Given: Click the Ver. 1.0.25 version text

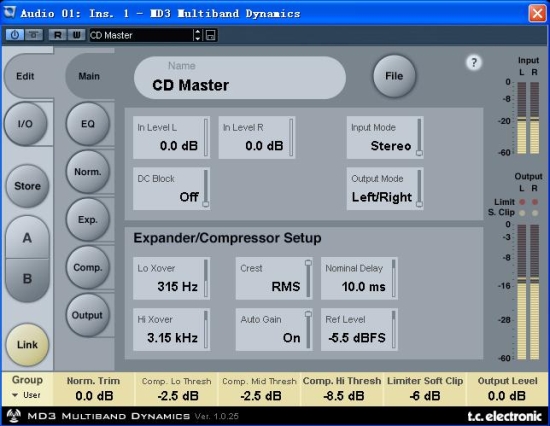Looking at the screenshot, I should (216, 417).
